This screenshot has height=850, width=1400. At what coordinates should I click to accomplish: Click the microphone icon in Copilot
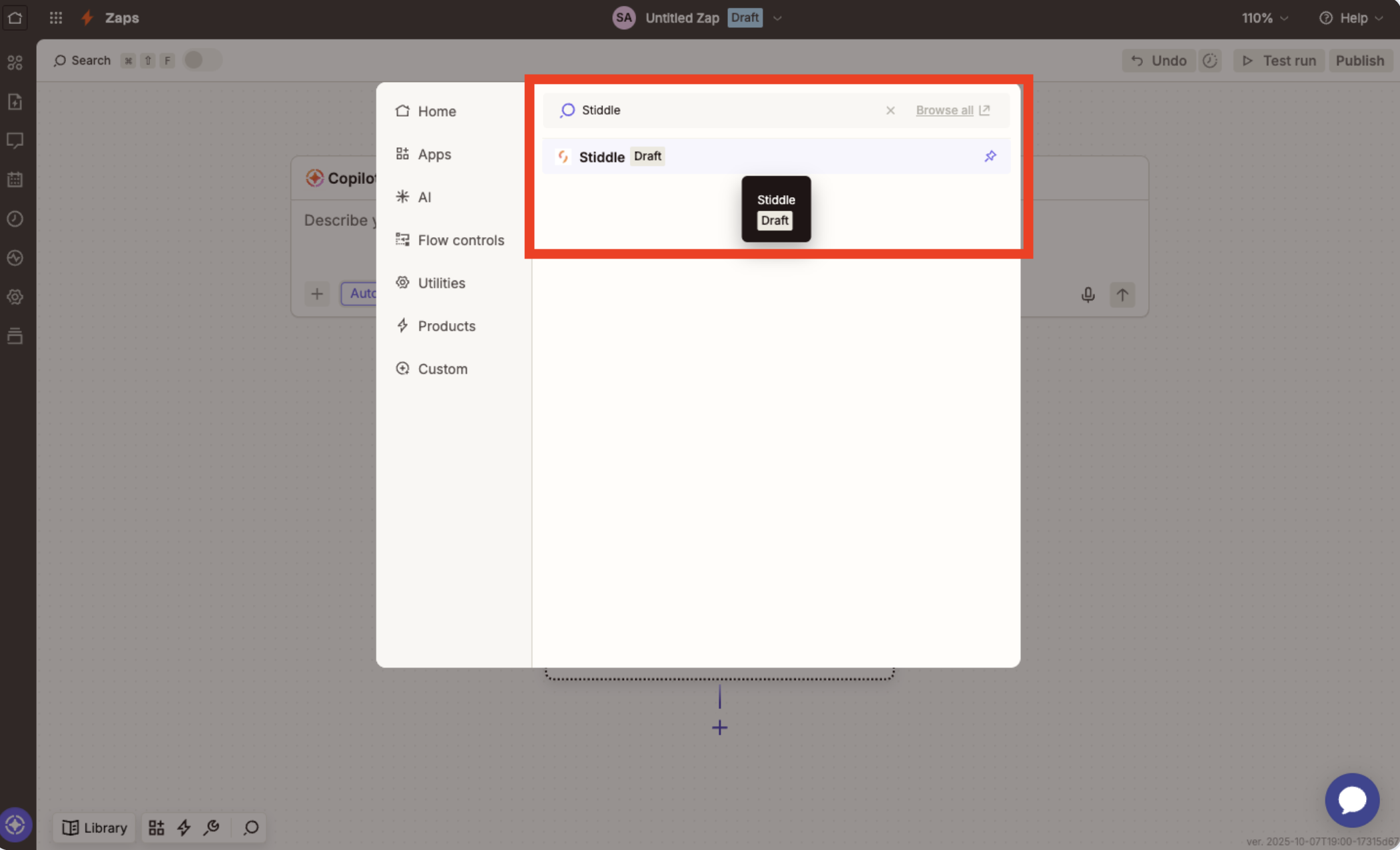click(1088, 294)
